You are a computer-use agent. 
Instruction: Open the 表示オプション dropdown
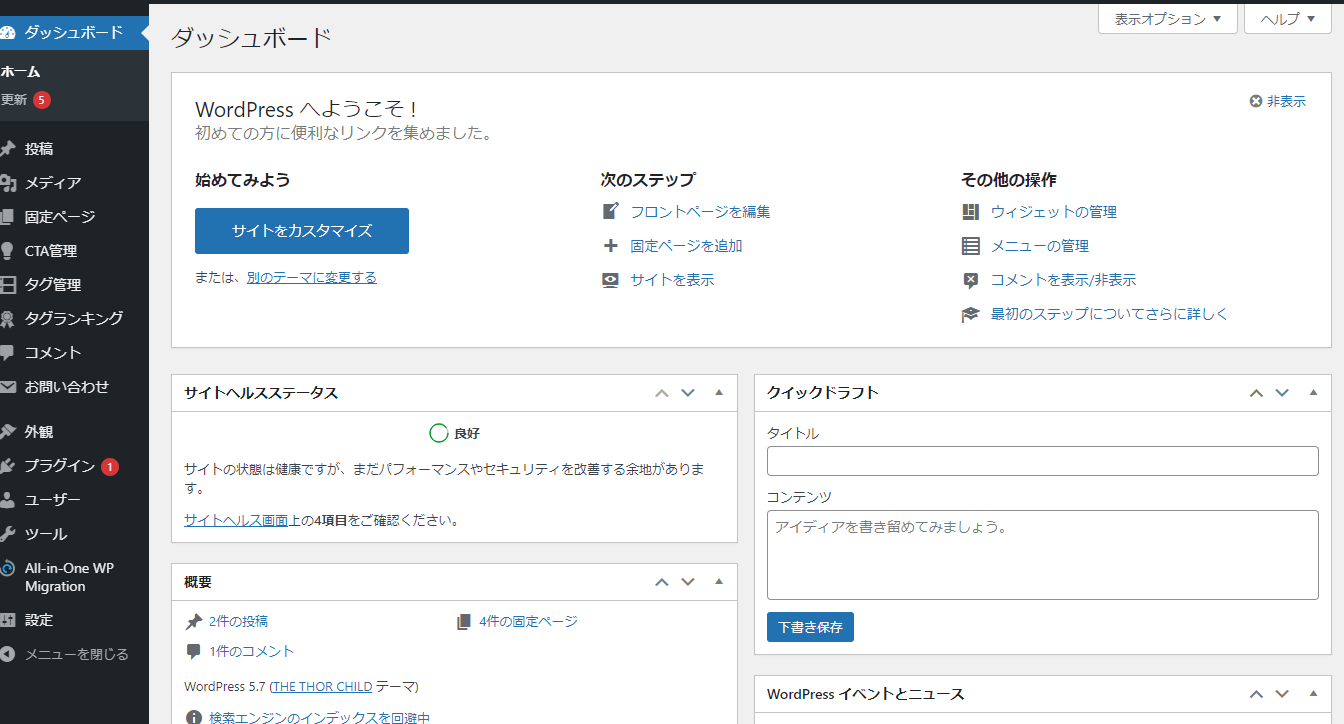pyautogui.click(x=1167, y=18)
